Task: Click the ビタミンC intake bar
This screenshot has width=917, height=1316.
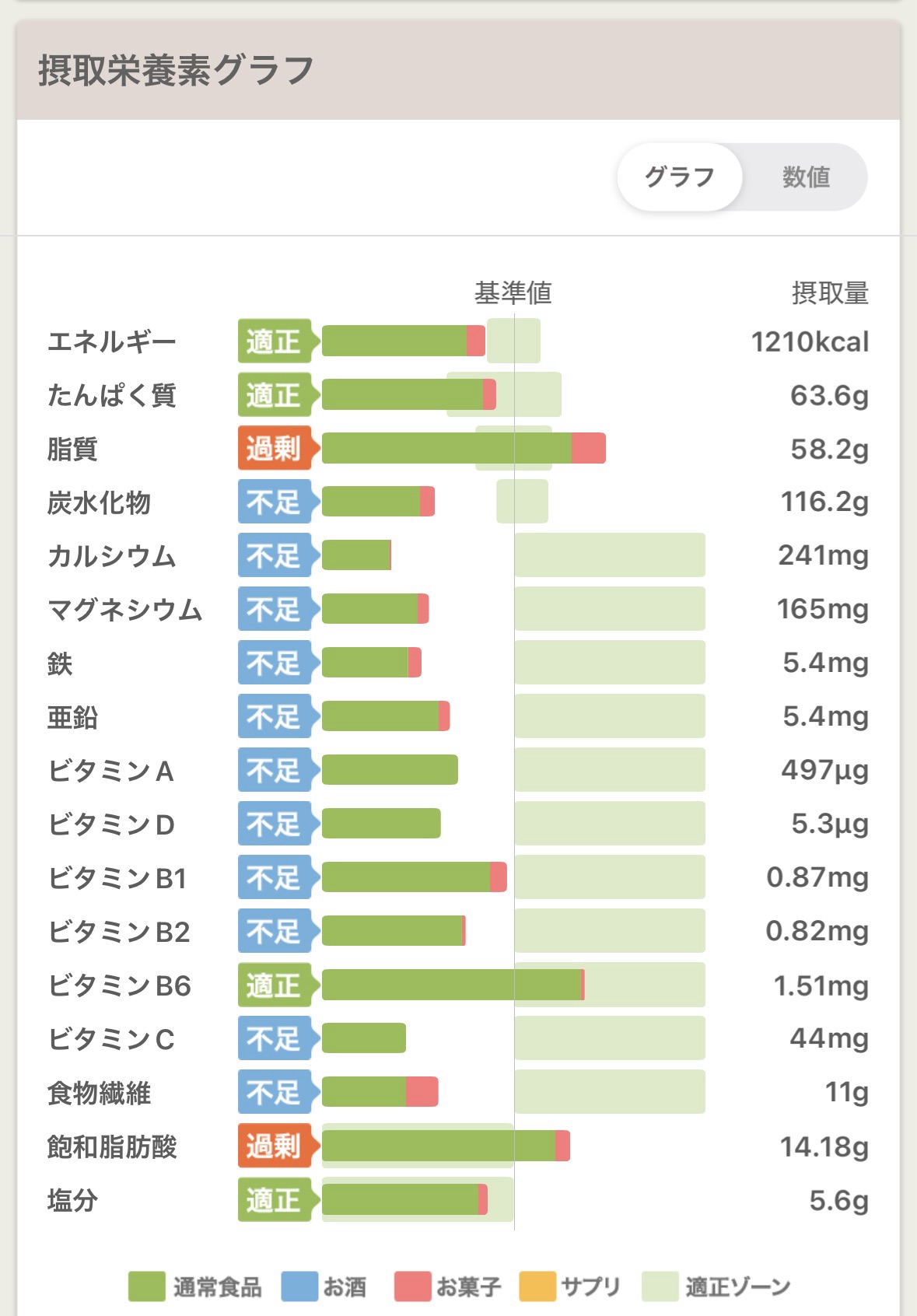Action: point(364,1038)
